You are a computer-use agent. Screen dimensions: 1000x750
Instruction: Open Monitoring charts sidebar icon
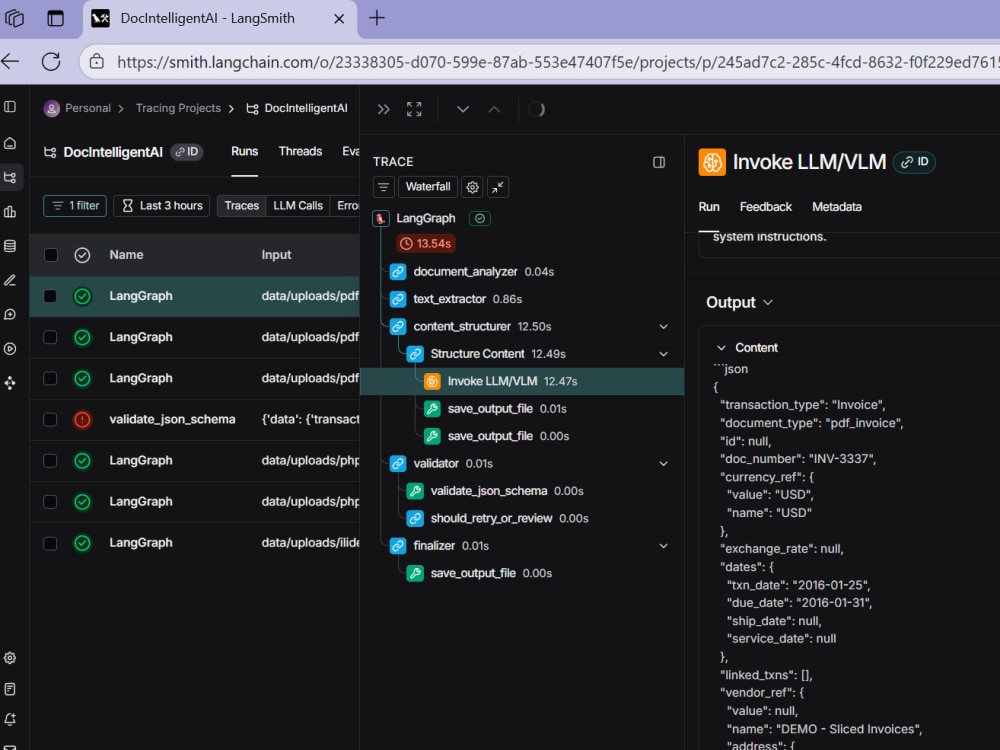click(10, 212)
